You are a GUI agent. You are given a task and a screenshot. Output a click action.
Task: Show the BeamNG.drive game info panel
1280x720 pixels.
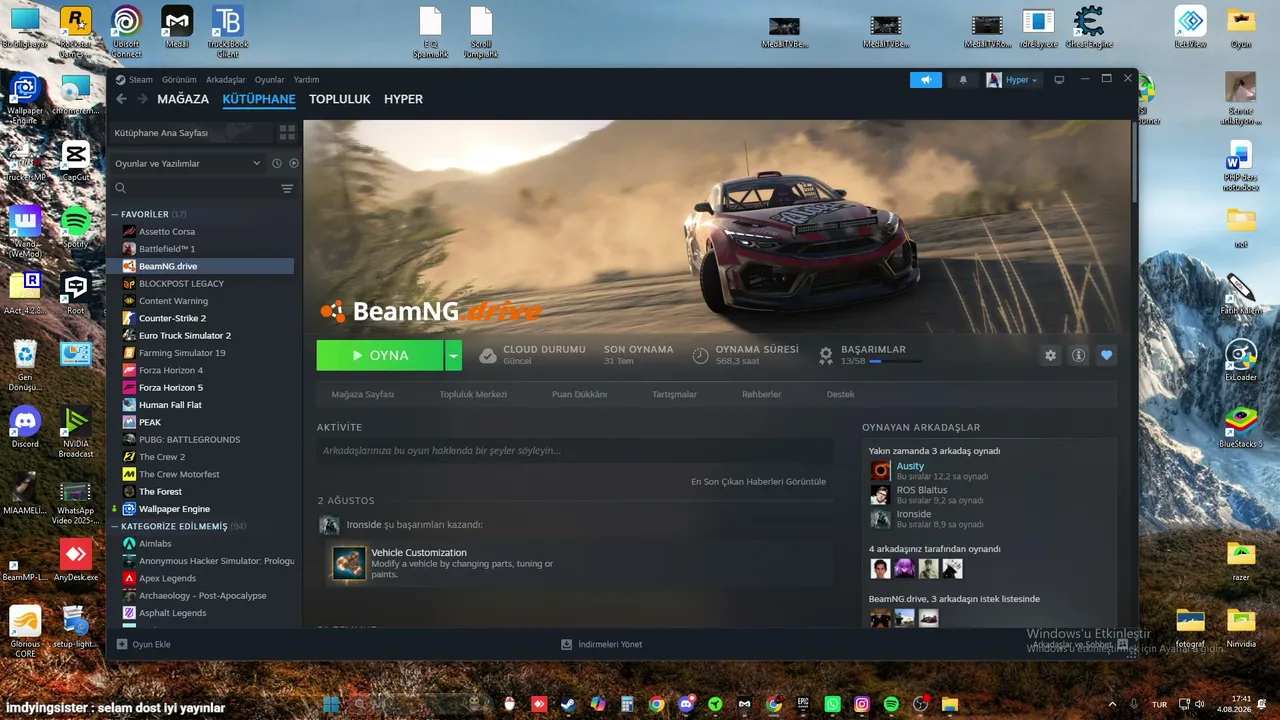(x=1078, y=355)
